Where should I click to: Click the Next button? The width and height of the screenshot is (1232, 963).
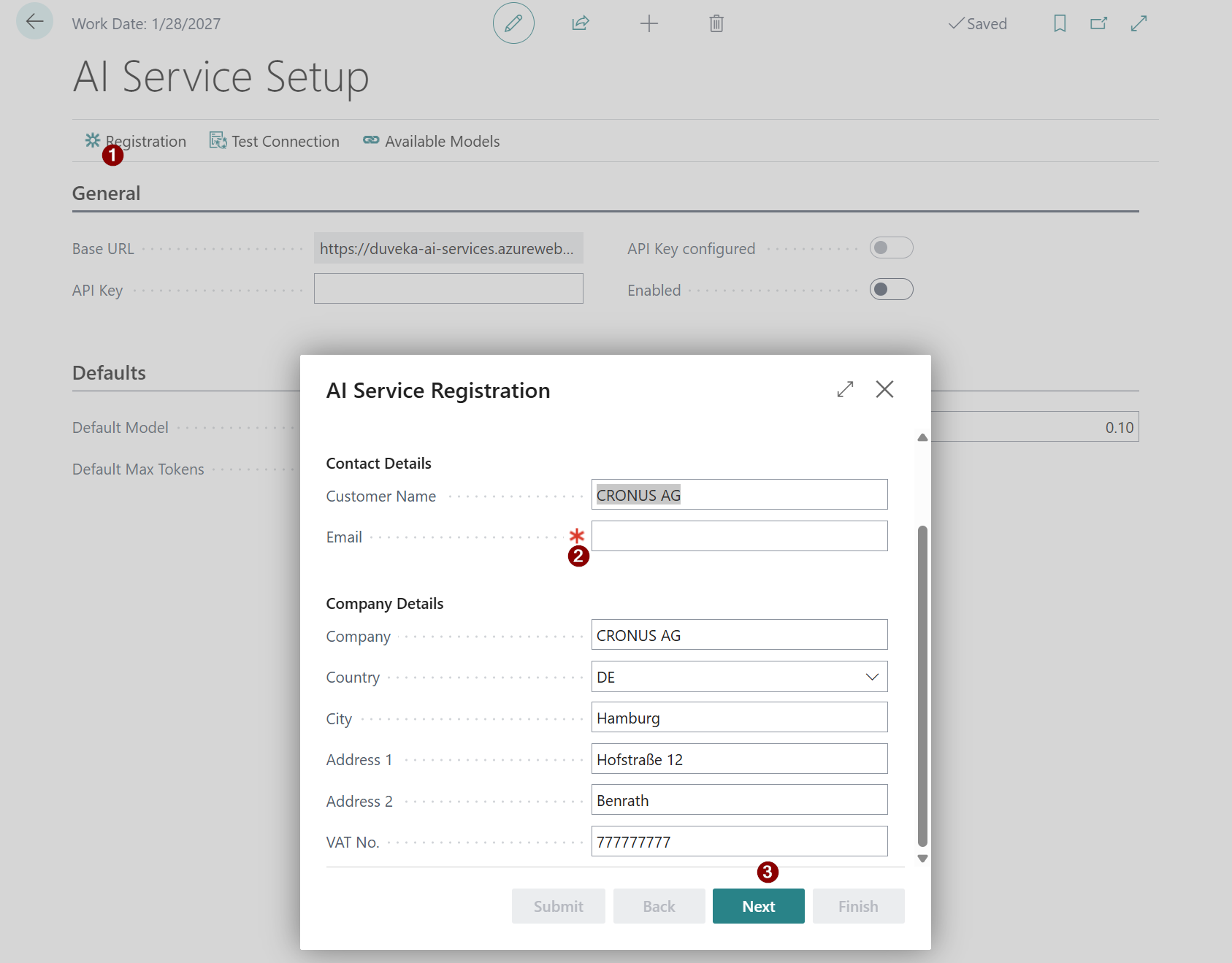click(758, 906)
